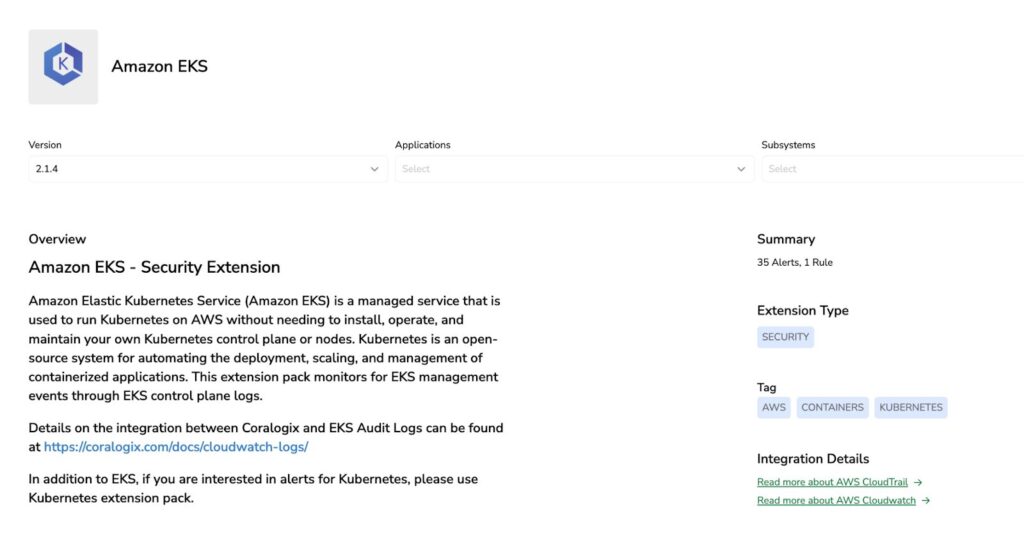
Task: Click the Amazon EKS - Security Extension heading
Action: [154, 267]
